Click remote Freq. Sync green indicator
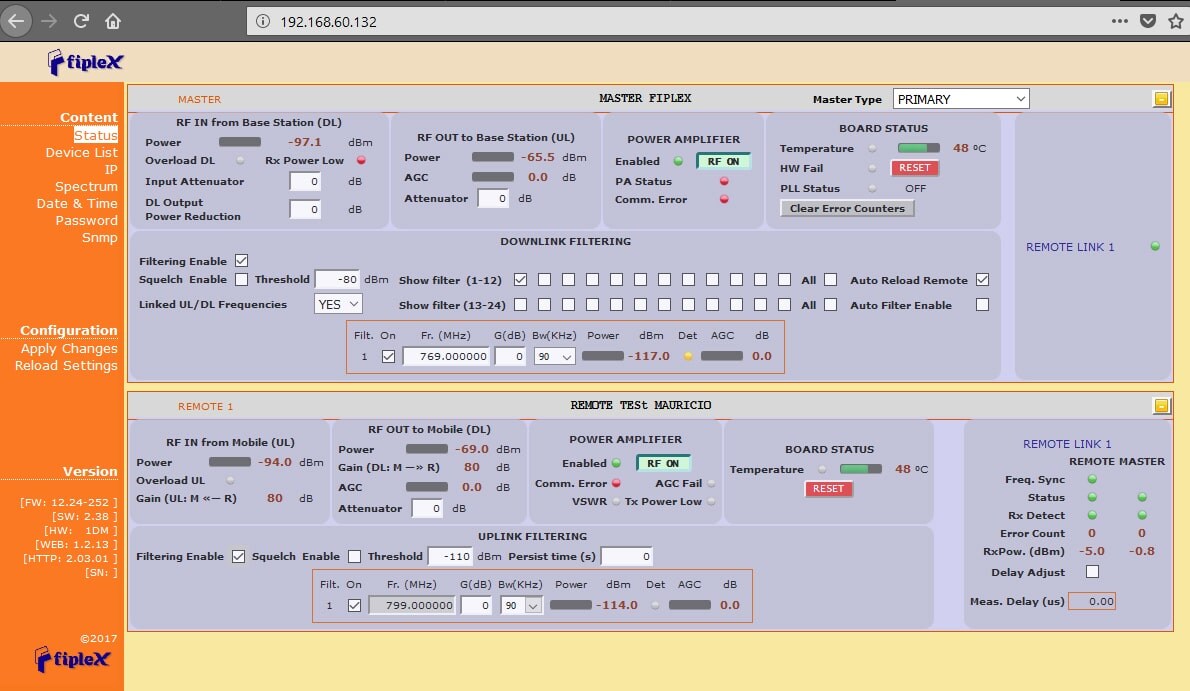Viewport: 1190px width, 691px height. (1092, 479)
